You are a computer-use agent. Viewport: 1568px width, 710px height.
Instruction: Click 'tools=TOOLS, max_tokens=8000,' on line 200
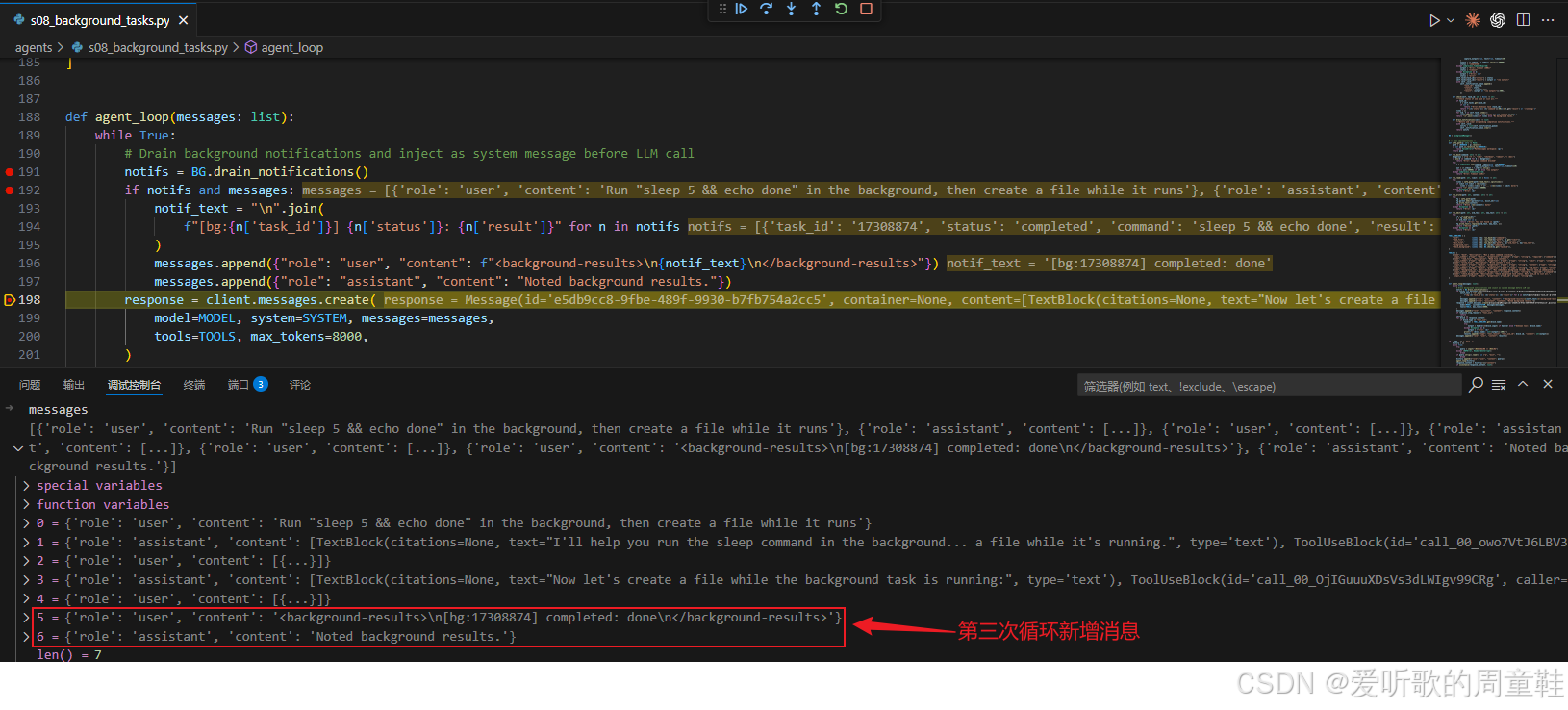(262, 337)
